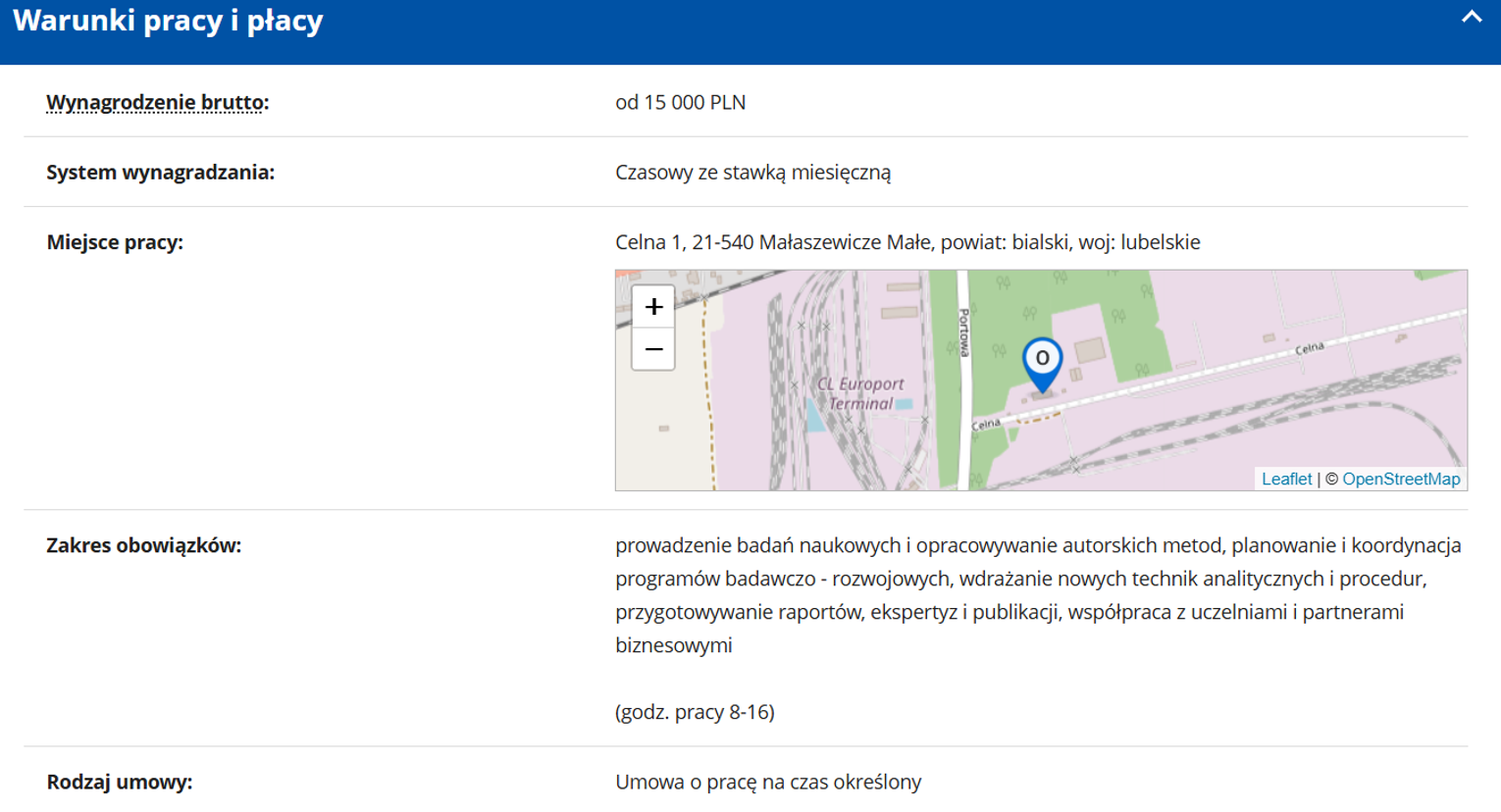Collapse the Warunki pracy i płacy section
Image resolution: width=1501 pixels, height=812 pixels.
tap(1471, 18)
